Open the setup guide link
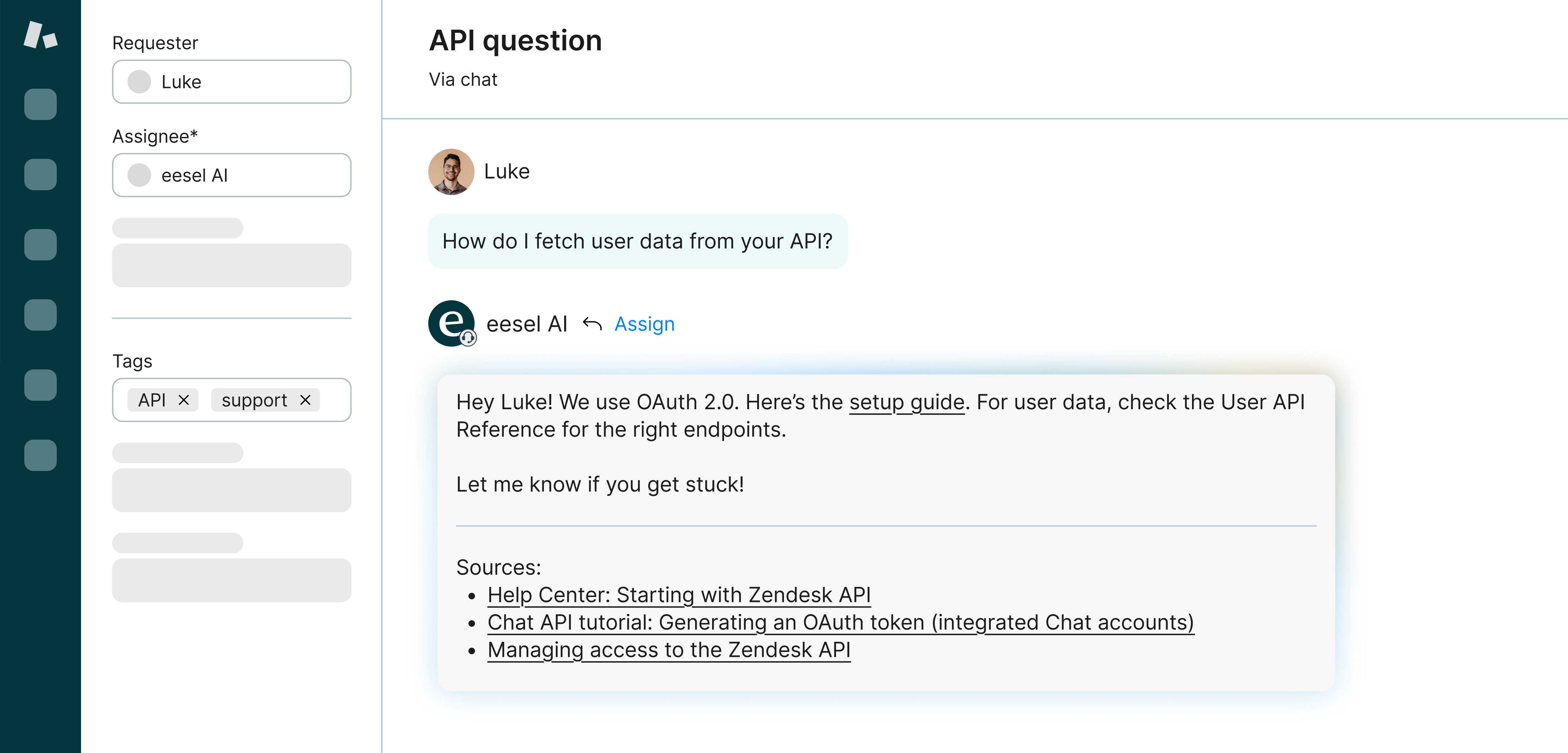 pyautogui.click(x=906, y=402)
